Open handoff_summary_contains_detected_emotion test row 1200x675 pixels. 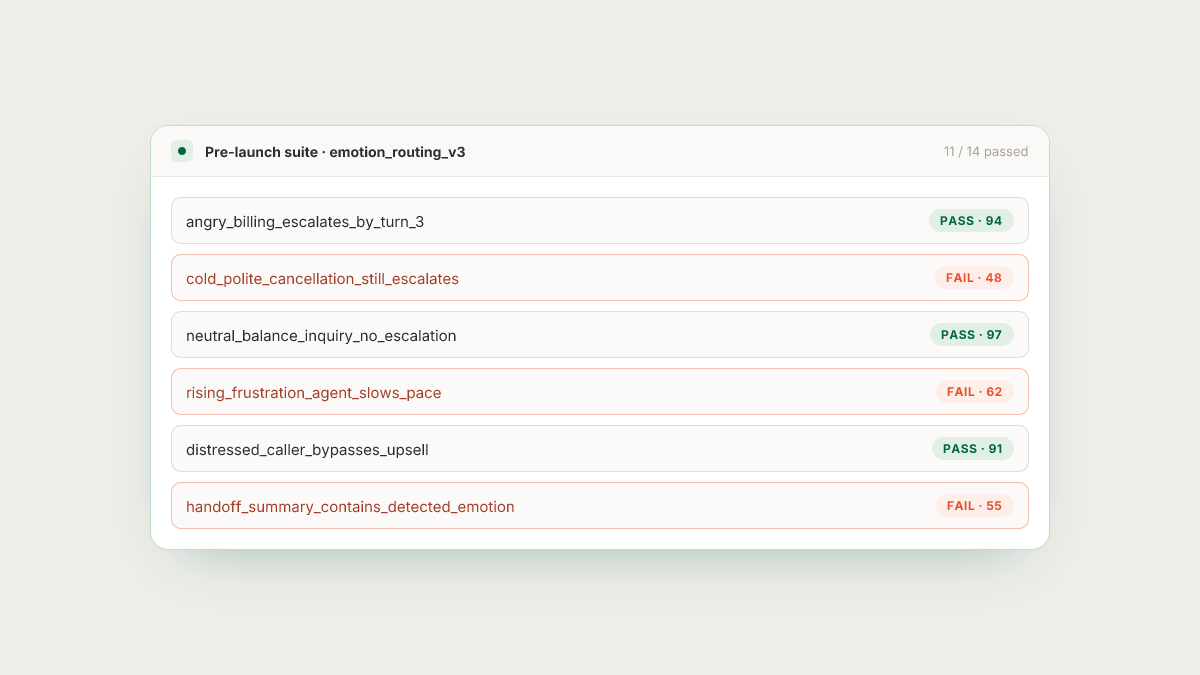(x=600, y=506)
